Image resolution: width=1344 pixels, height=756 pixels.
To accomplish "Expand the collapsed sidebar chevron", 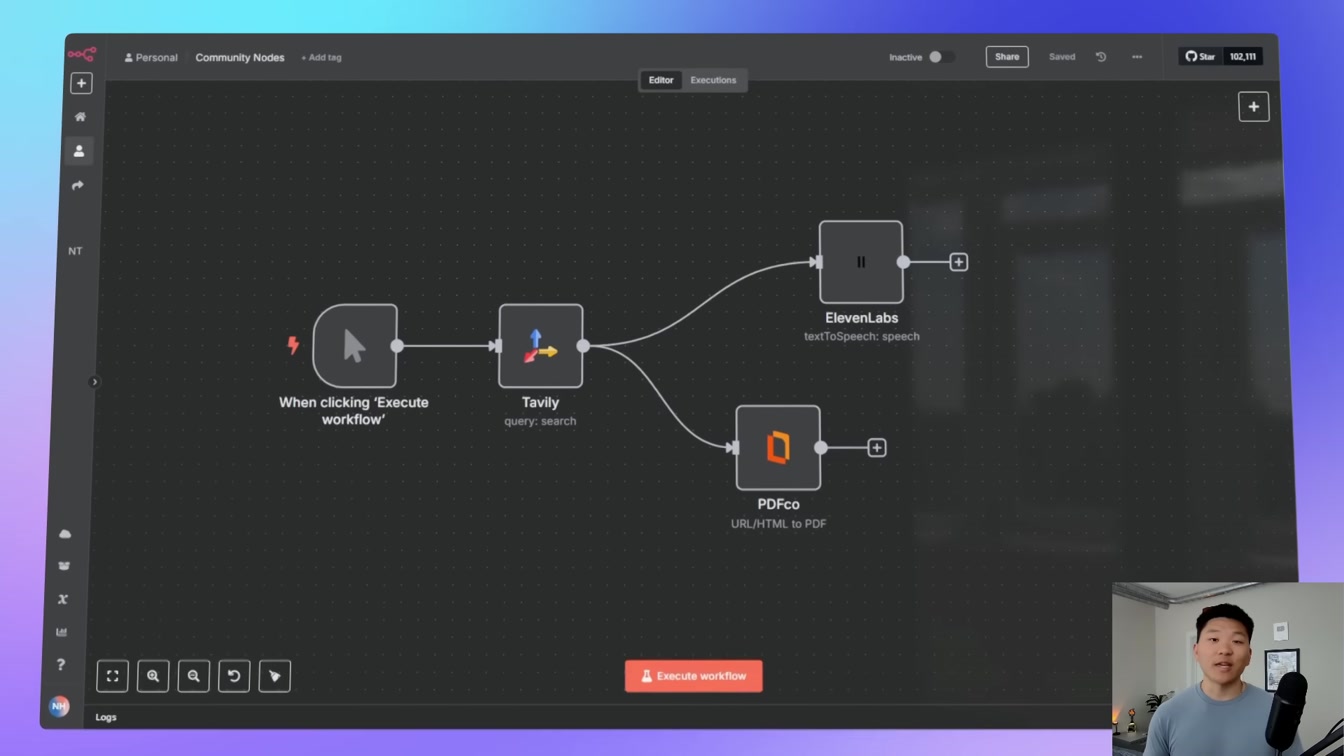I will 95,382.
